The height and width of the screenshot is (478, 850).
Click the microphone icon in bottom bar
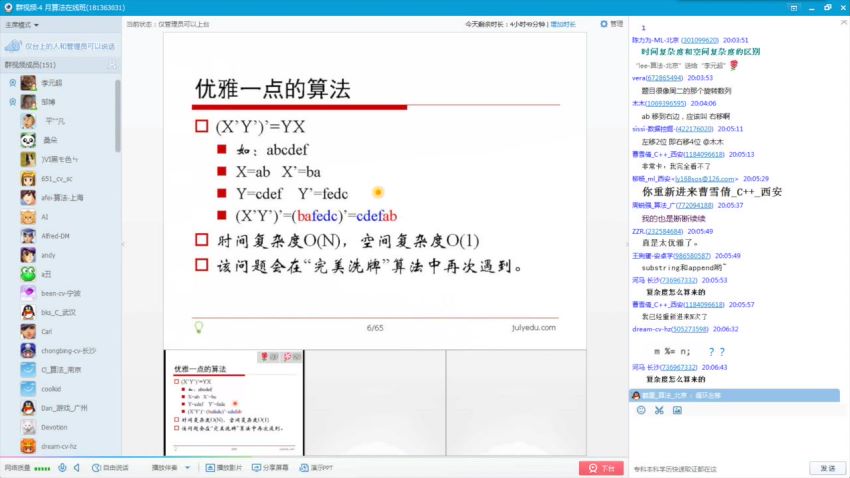62,467
